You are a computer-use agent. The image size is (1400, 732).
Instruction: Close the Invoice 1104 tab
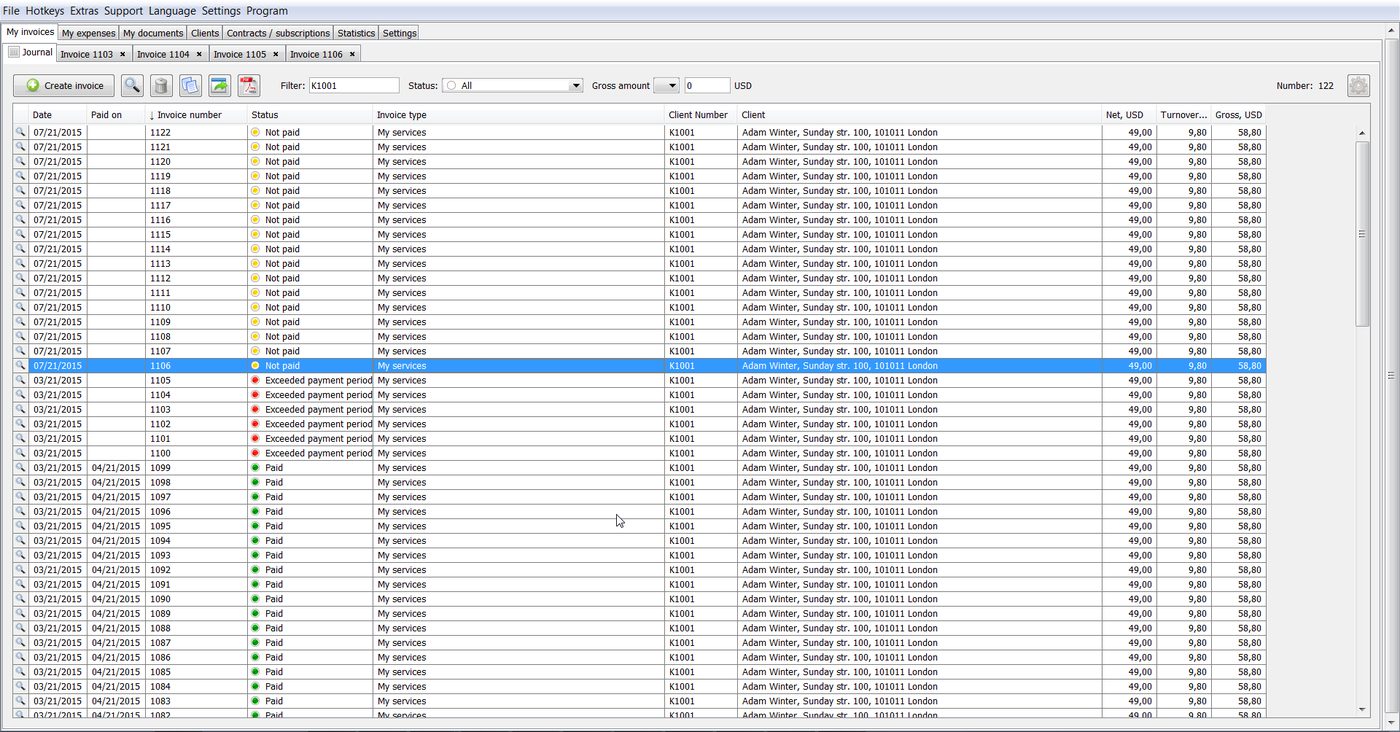199,54
